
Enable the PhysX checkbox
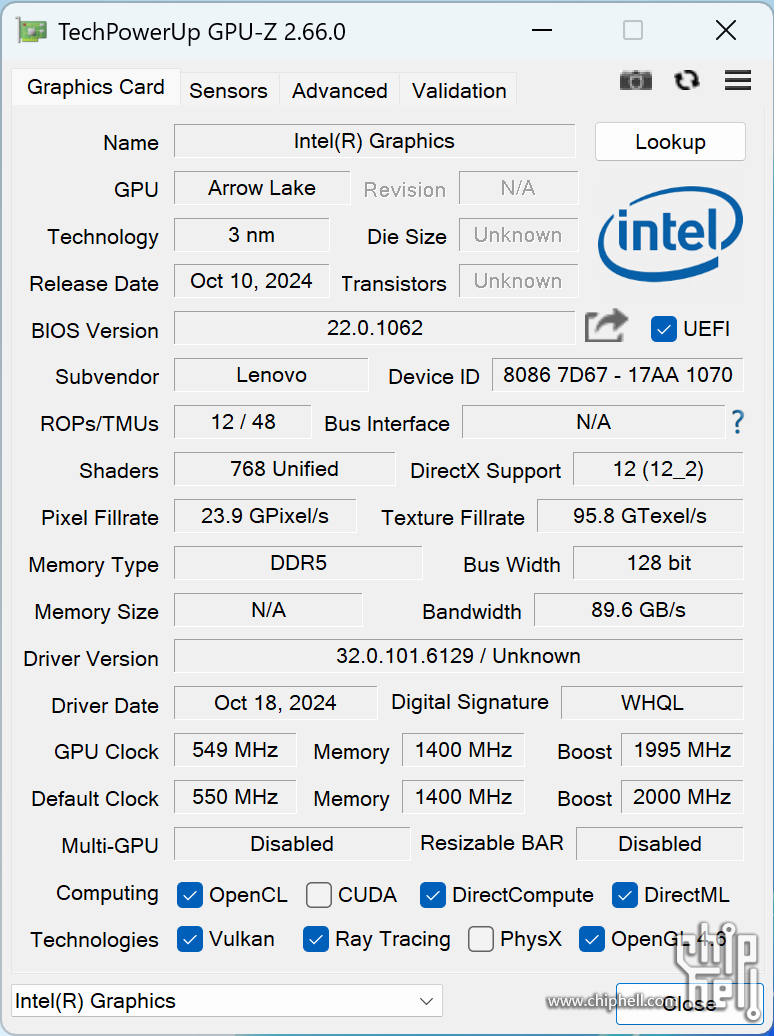[481, 939]
